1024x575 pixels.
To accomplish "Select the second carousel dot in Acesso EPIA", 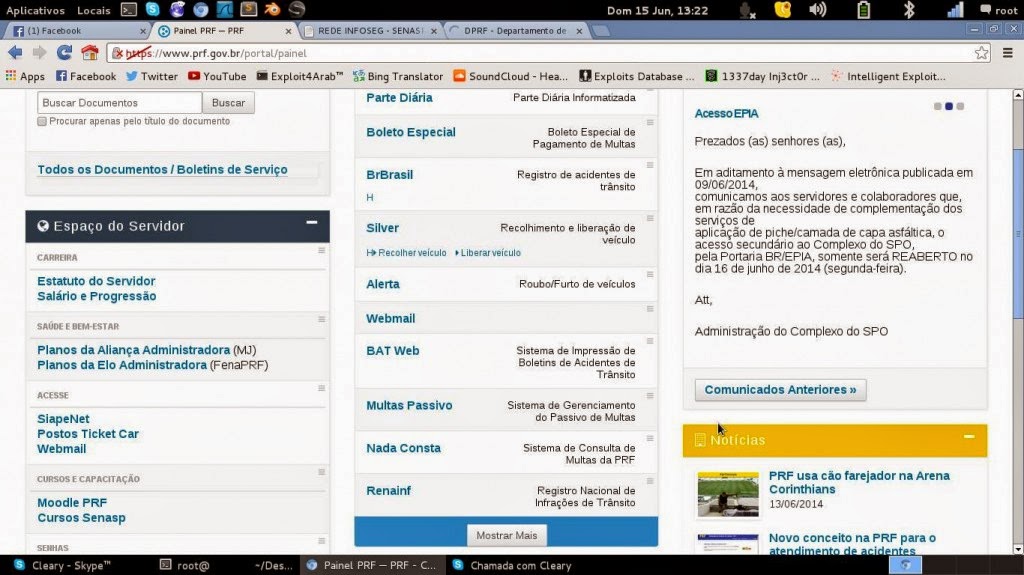I will (x=949, y=106).
